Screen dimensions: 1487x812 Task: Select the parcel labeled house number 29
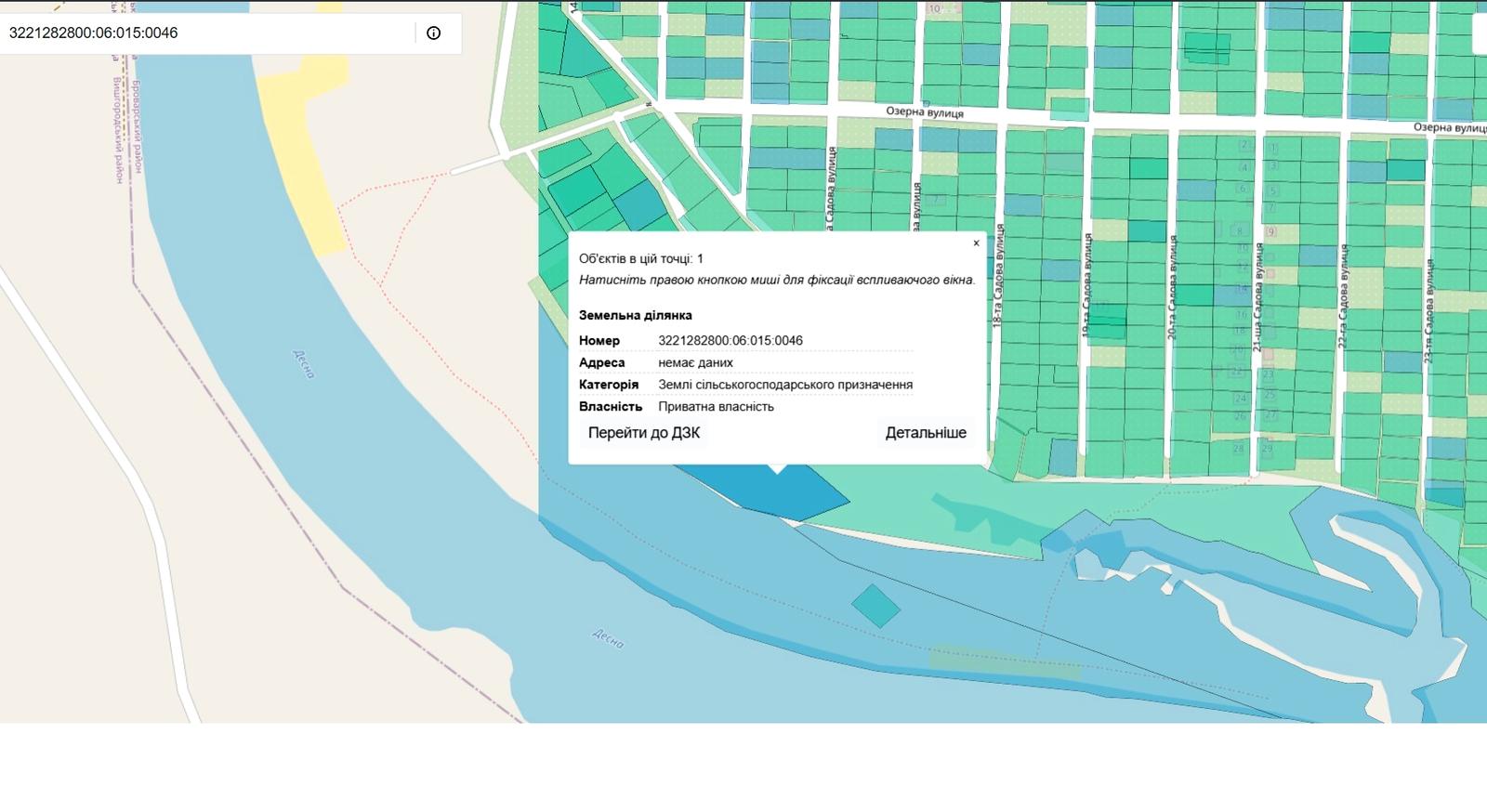(x=1267, y=449)
